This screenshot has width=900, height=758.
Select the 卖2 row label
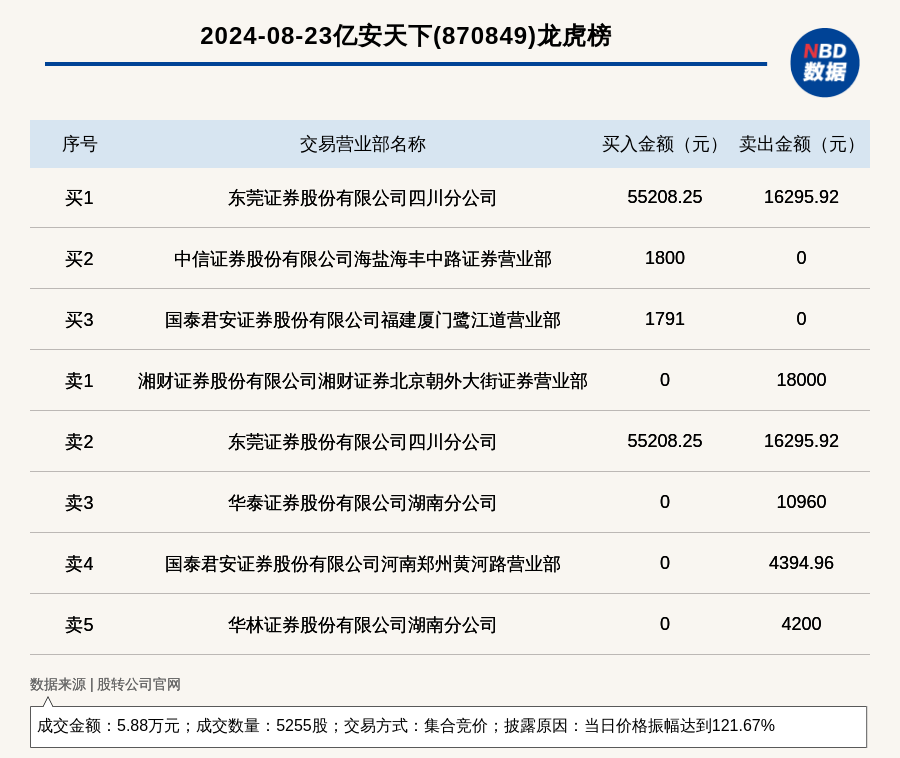tap(79, 442)
